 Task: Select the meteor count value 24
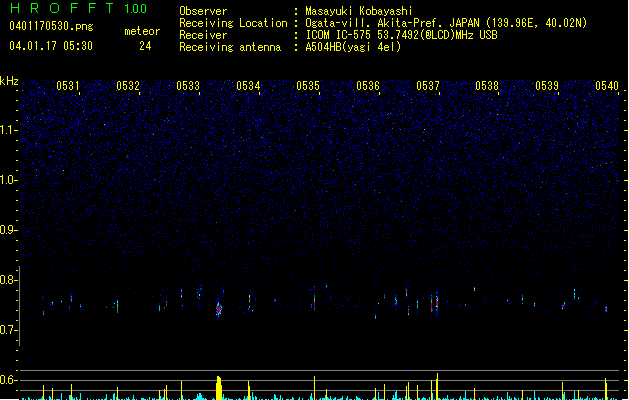pyautogui.click(x=145, y=46)
